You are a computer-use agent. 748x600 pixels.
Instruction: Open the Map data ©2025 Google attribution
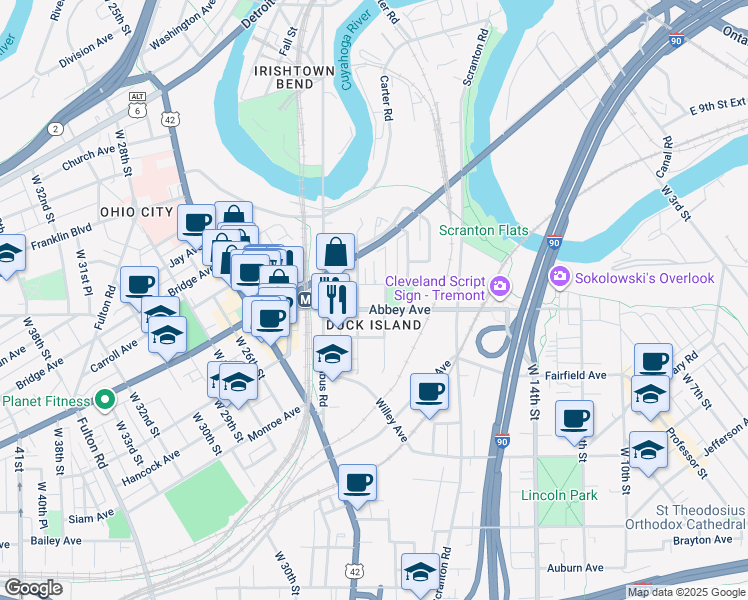pos(686,592)
